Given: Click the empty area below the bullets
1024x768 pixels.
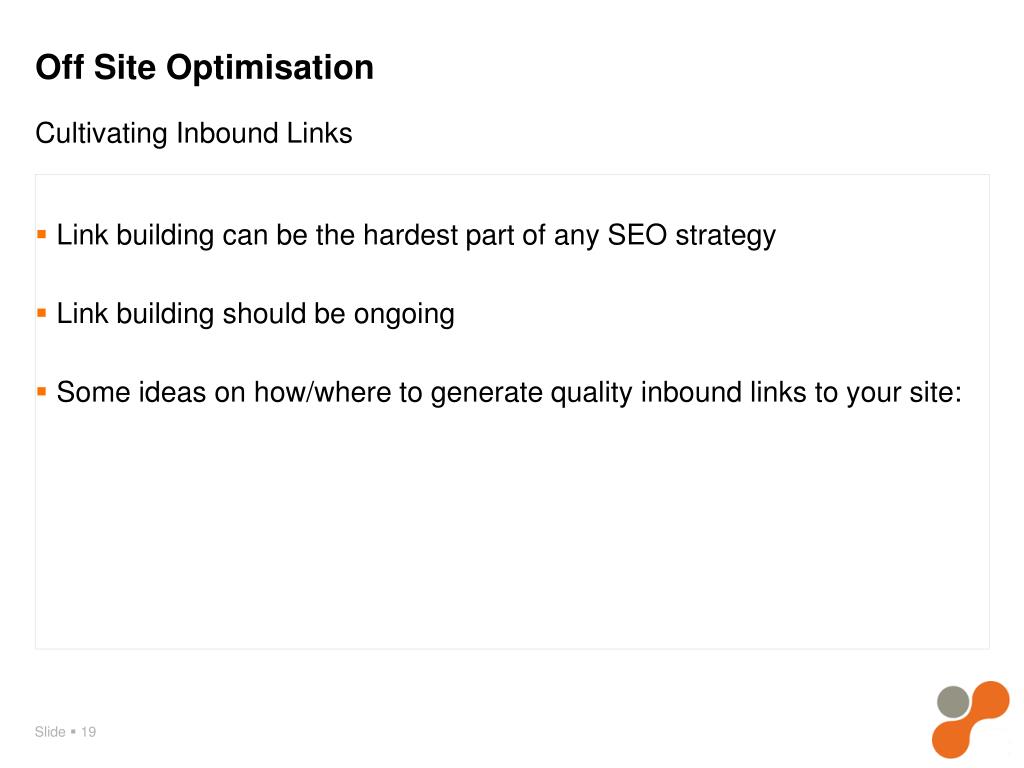Looking at the screenshot, I should [512, 529].
